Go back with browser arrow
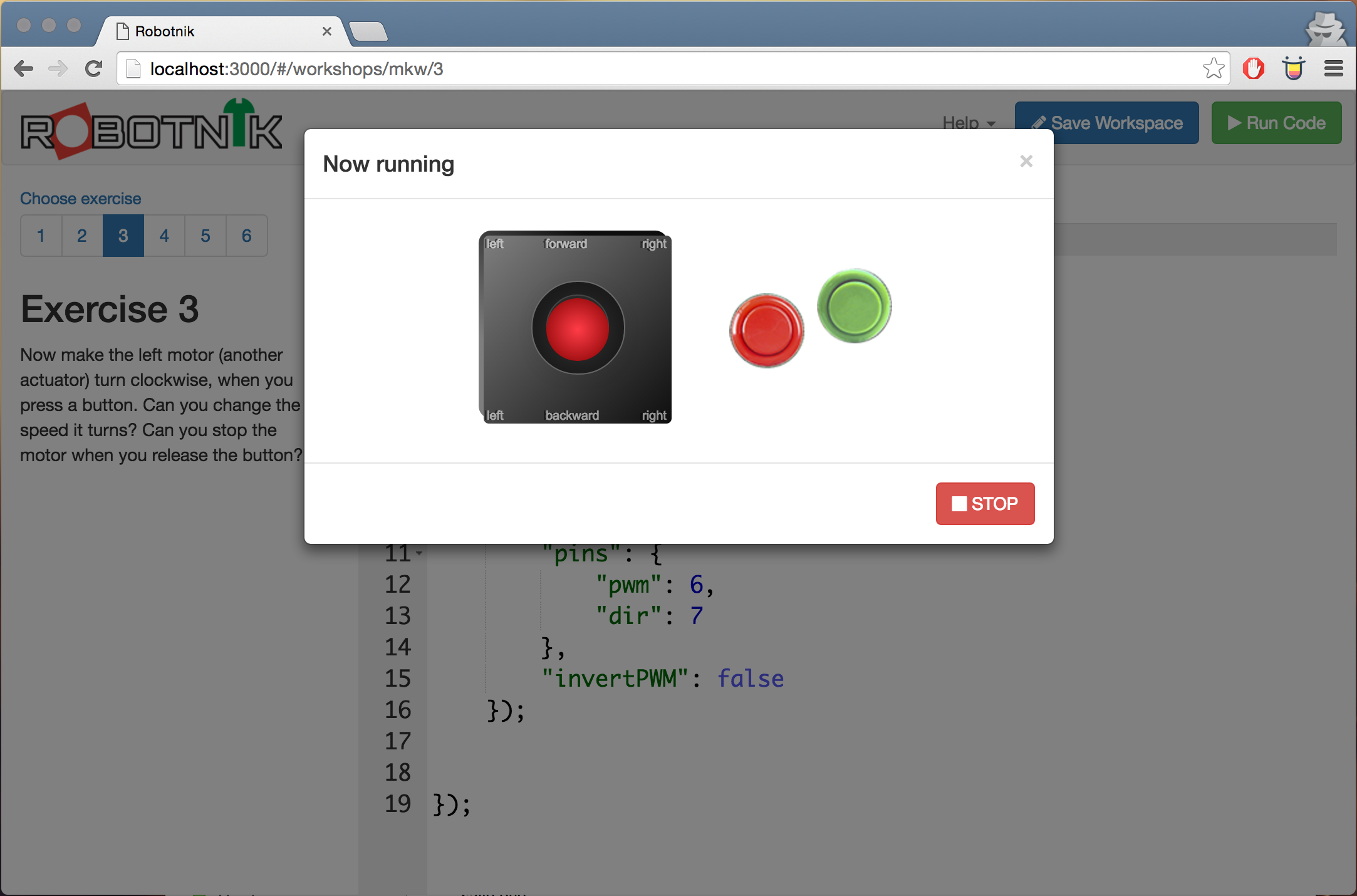 point(24,68)
